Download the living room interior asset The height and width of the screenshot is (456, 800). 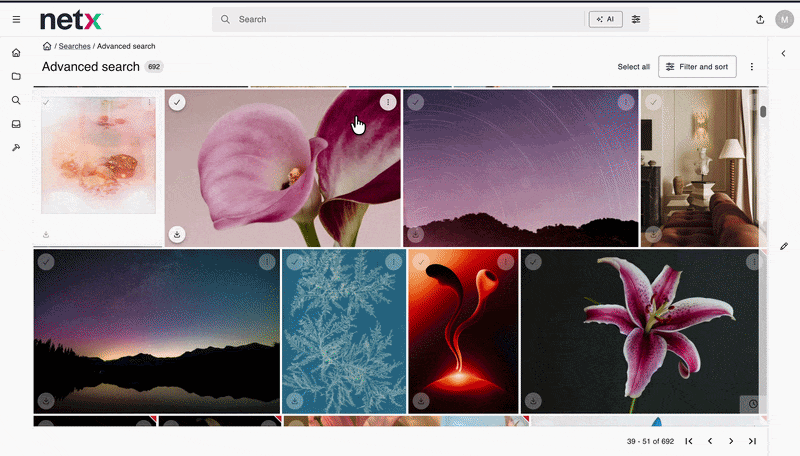(653, 235)
